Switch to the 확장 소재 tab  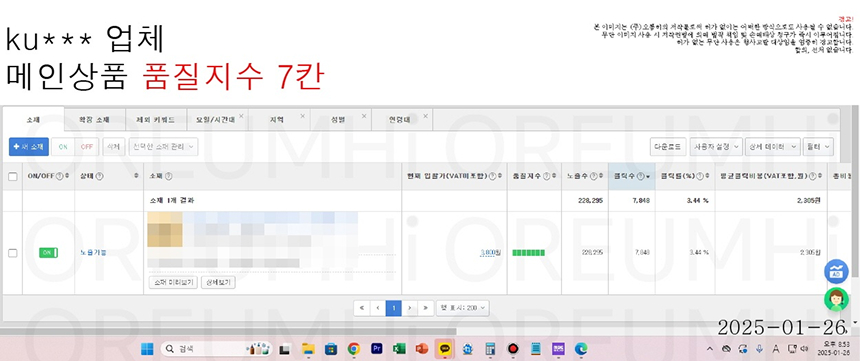pyautogui.click(x=94, y=119)
